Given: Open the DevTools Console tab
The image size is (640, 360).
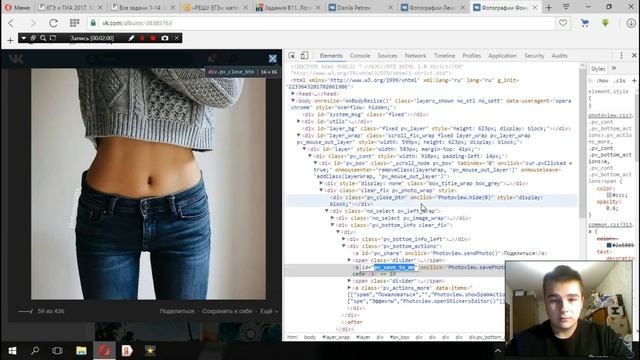Looking at the screenshot, I should point(360,56).
